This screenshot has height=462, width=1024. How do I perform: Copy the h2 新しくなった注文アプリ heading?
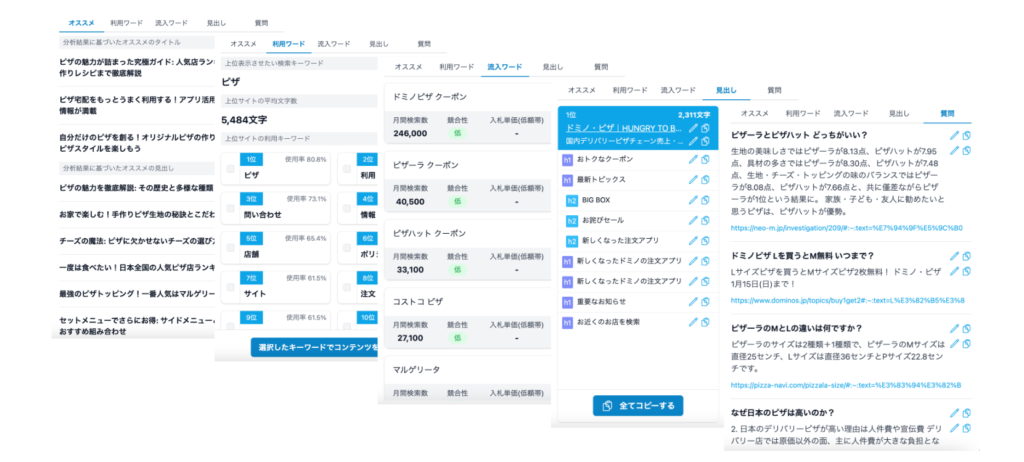[705, 241]
